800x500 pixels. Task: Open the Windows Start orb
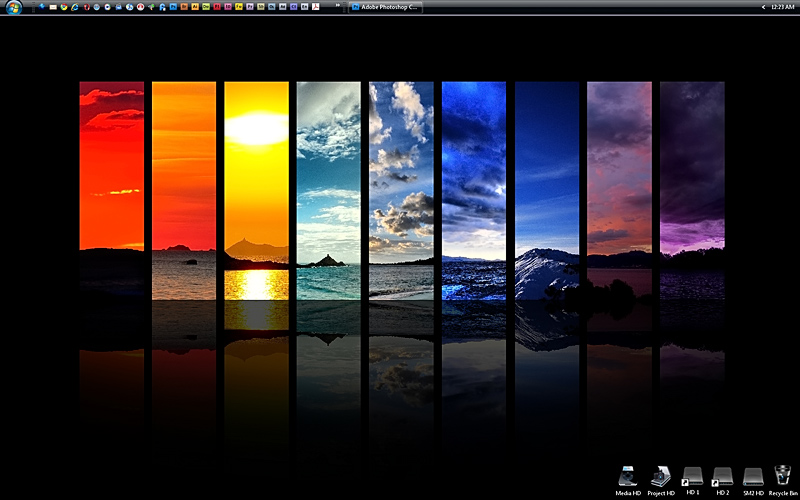tap(14, 7)
